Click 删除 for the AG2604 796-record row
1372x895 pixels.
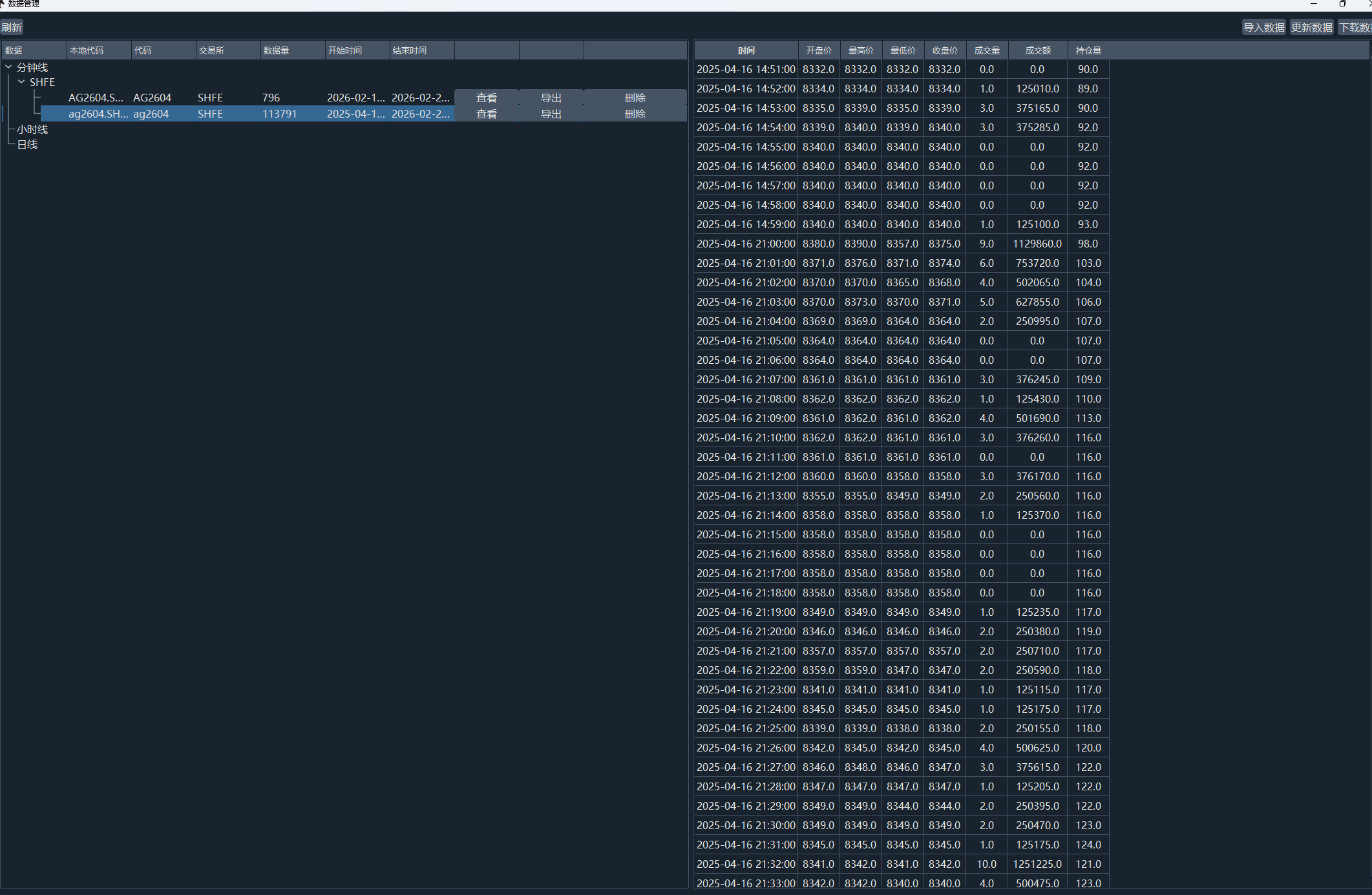click(x=635, y=98)
